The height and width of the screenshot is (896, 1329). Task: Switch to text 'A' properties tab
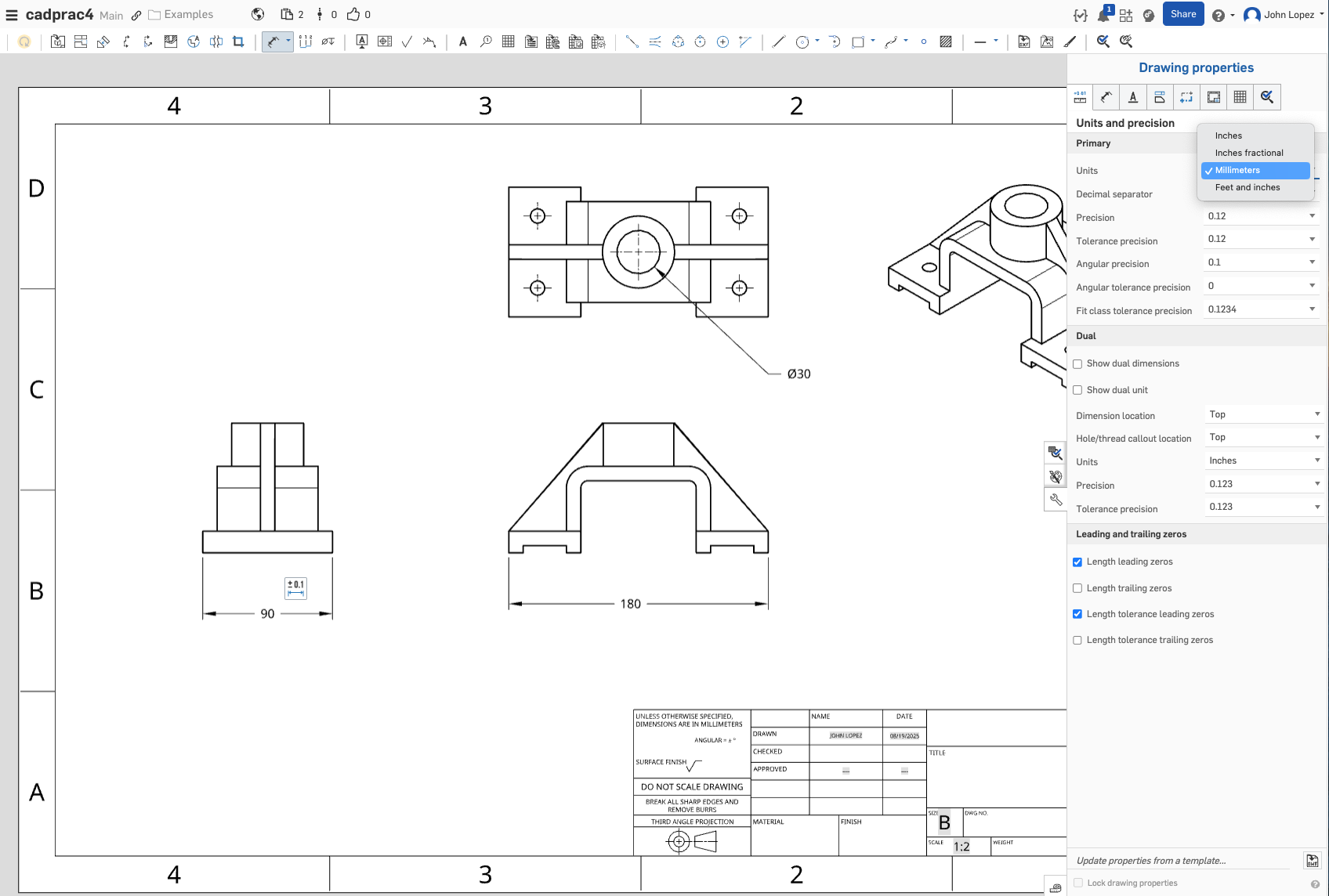click(x=1133, y=97)
